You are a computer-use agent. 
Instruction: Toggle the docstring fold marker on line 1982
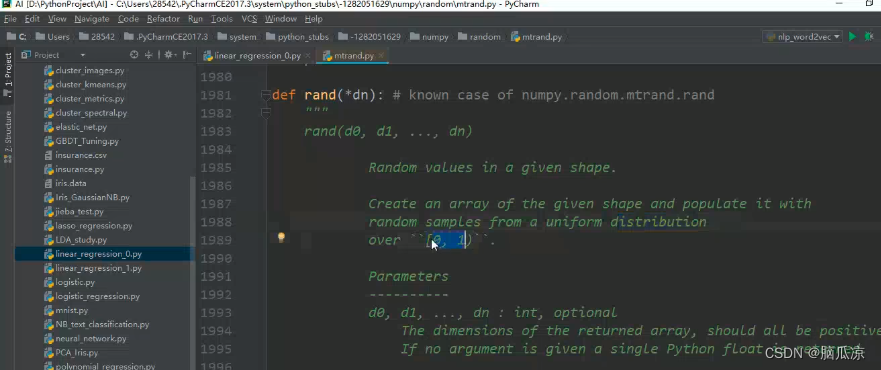click(x=266, y=113)
